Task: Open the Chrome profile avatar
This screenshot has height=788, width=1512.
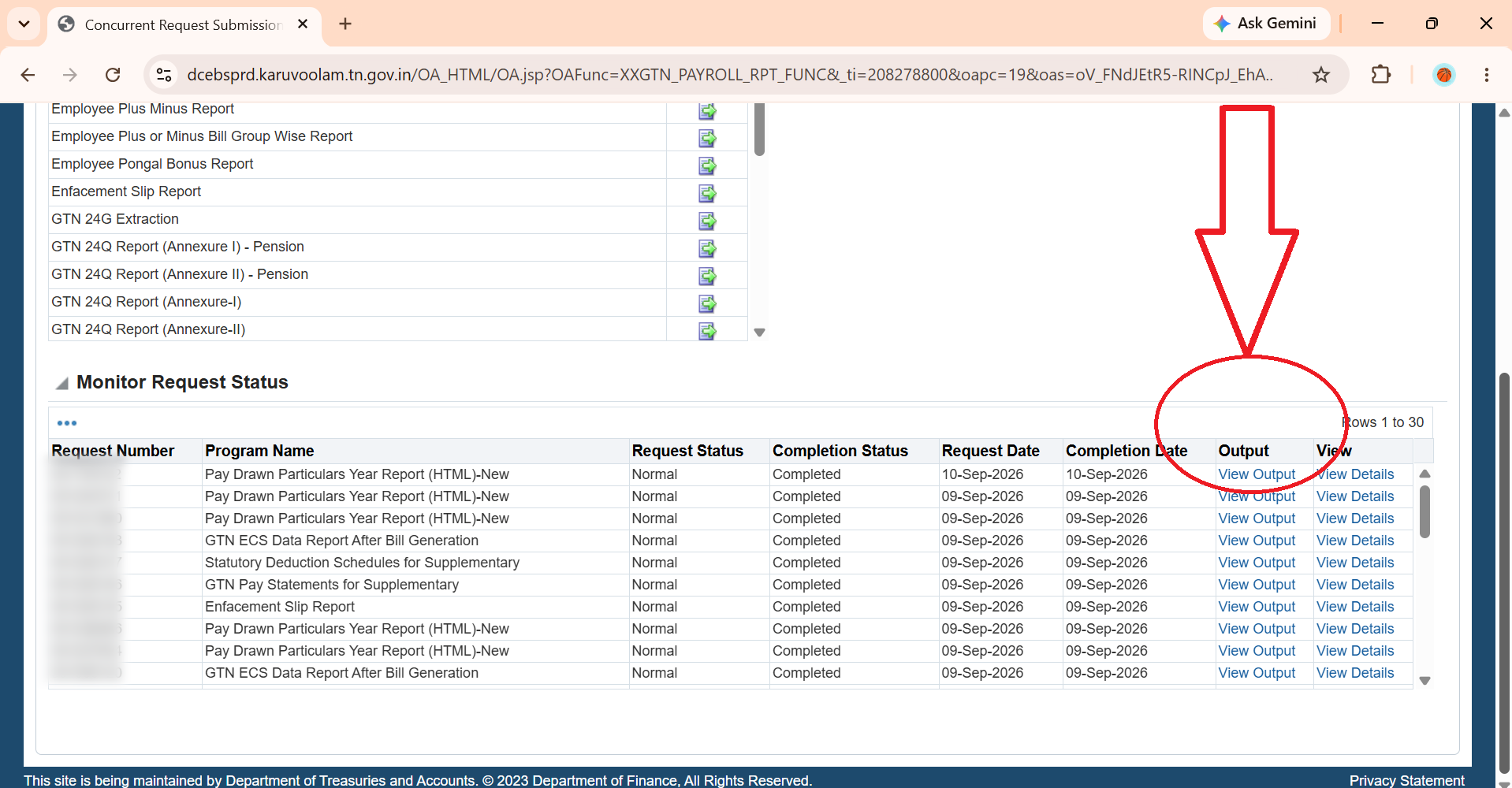Action: (1443, 75)
